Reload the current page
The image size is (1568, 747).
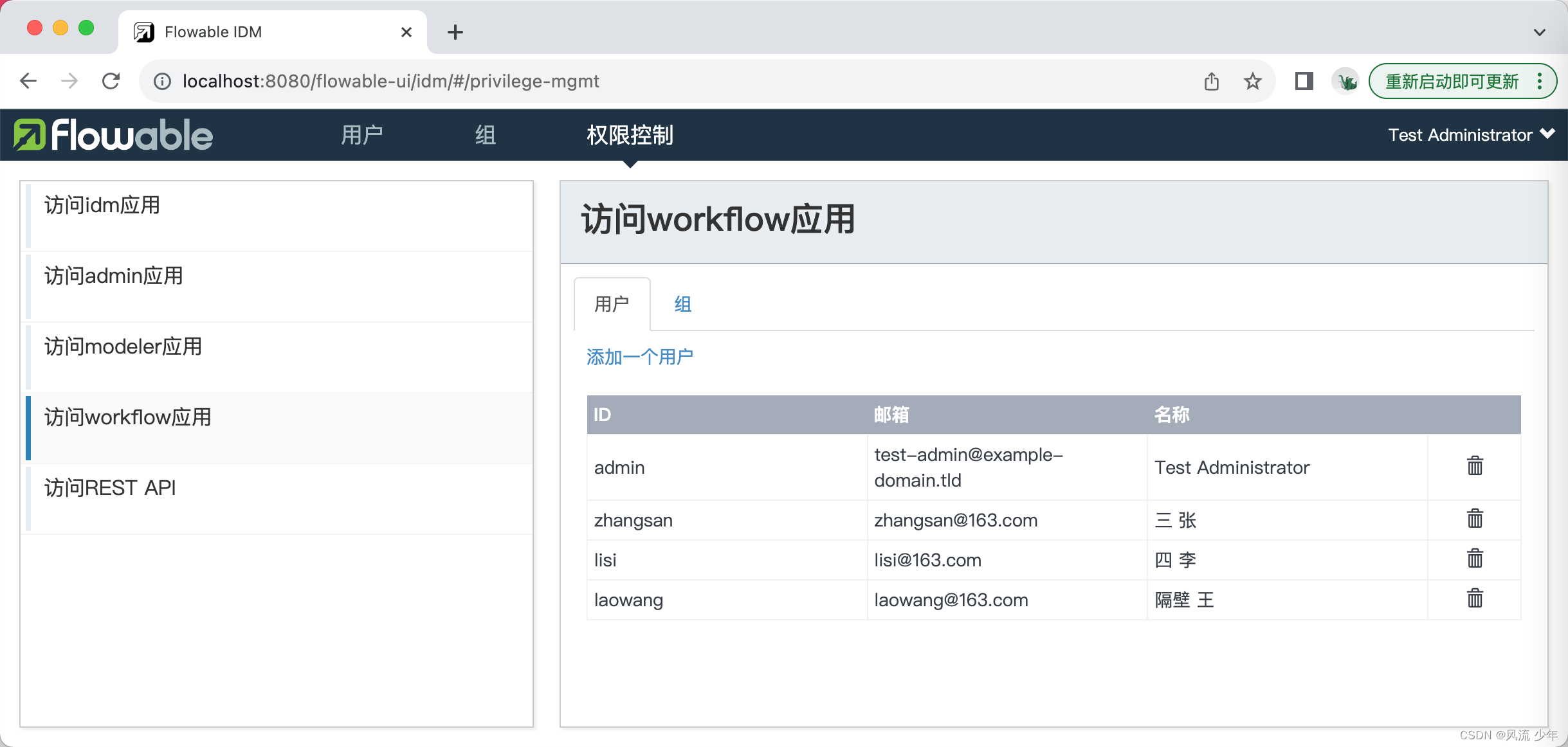click(x=111, y=81)
